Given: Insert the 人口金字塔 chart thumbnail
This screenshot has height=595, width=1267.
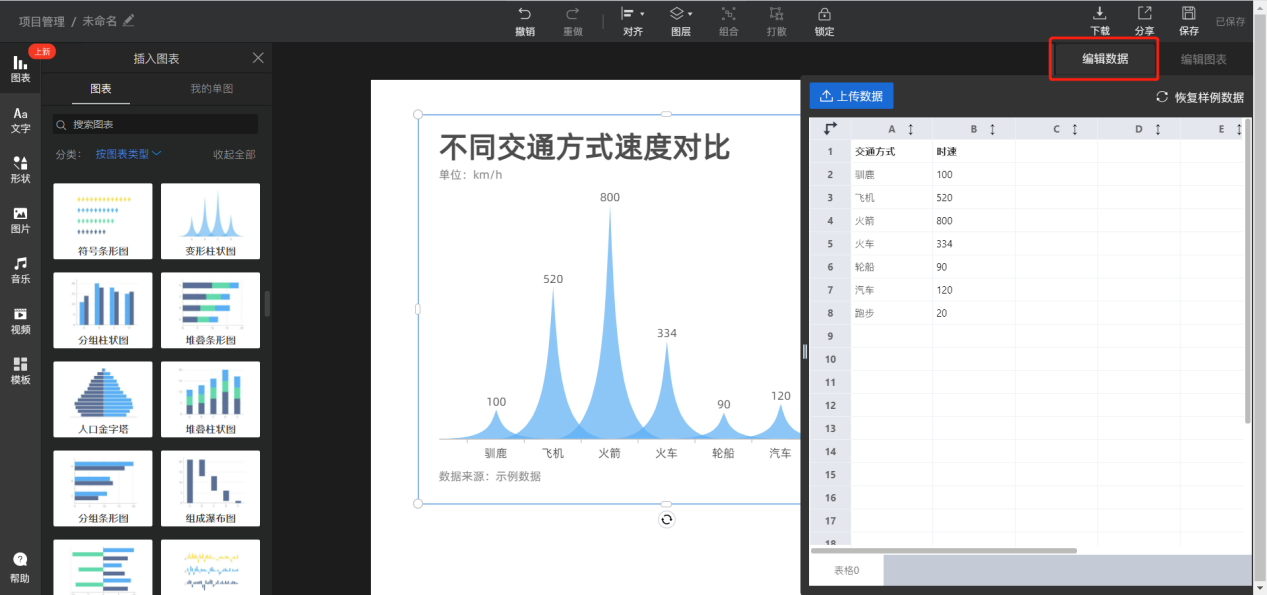Looking at the screenshot, I should (x=103, y=399).
